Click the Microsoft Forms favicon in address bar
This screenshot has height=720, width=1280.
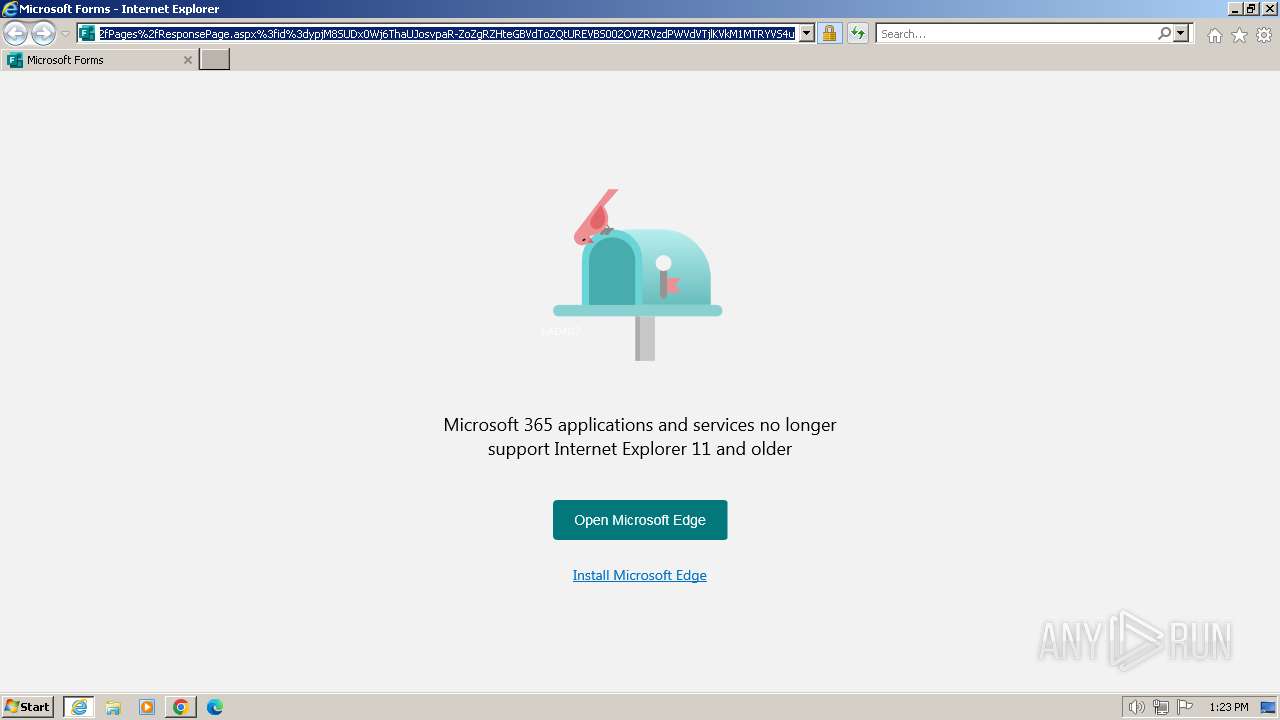(x=87, y=34)
